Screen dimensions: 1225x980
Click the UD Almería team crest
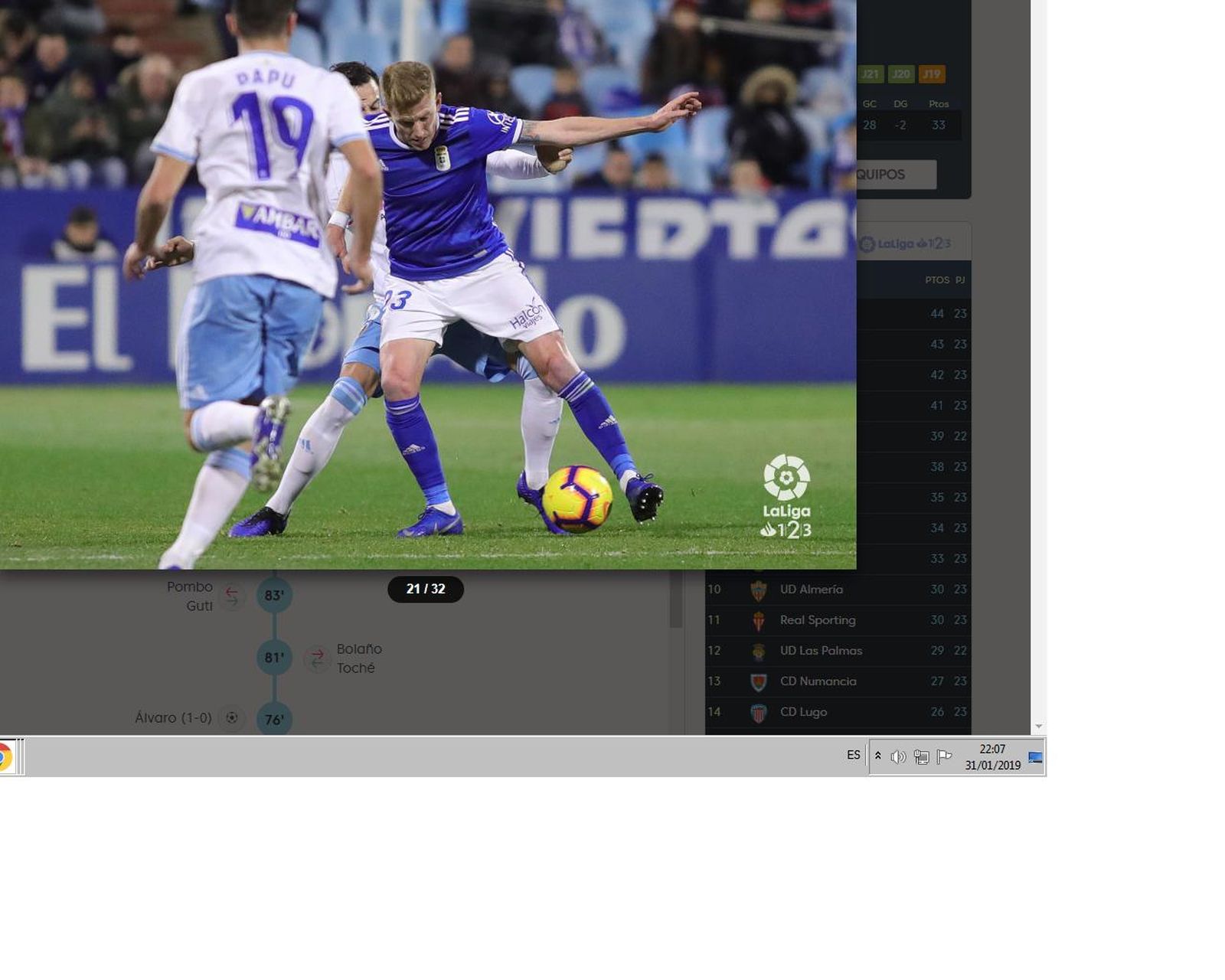coord(758,590)
